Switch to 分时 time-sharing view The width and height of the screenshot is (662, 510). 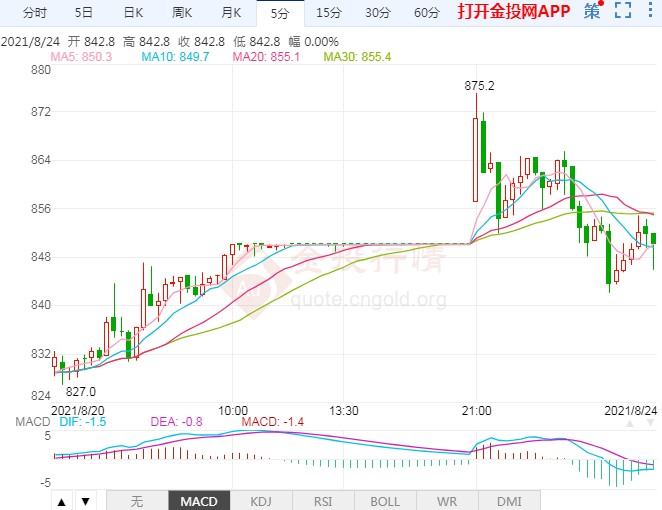pos(34,13)
